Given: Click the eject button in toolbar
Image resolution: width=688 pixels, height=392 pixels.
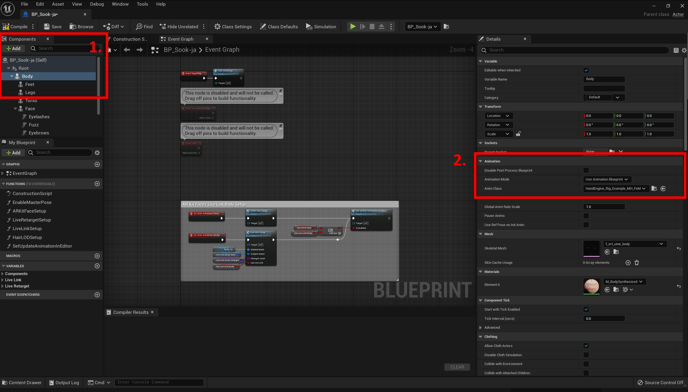Looking at the screenshot, I should (381, 27).
